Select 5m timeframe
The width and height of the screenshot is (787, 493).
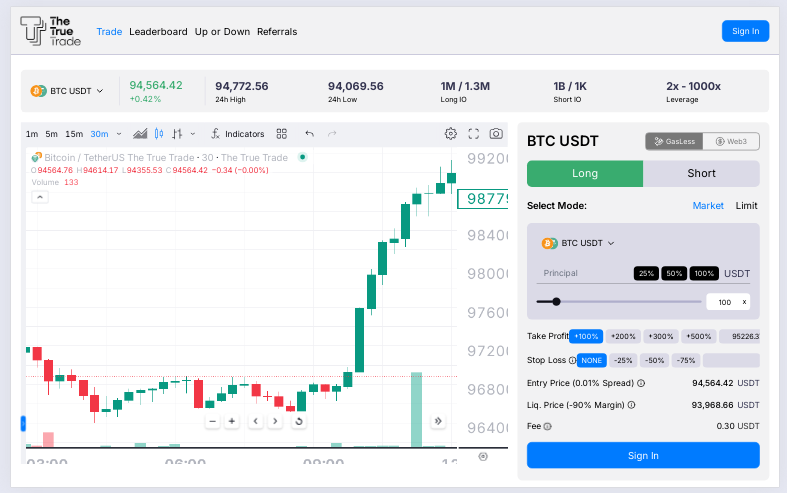[x=51, y=134]
